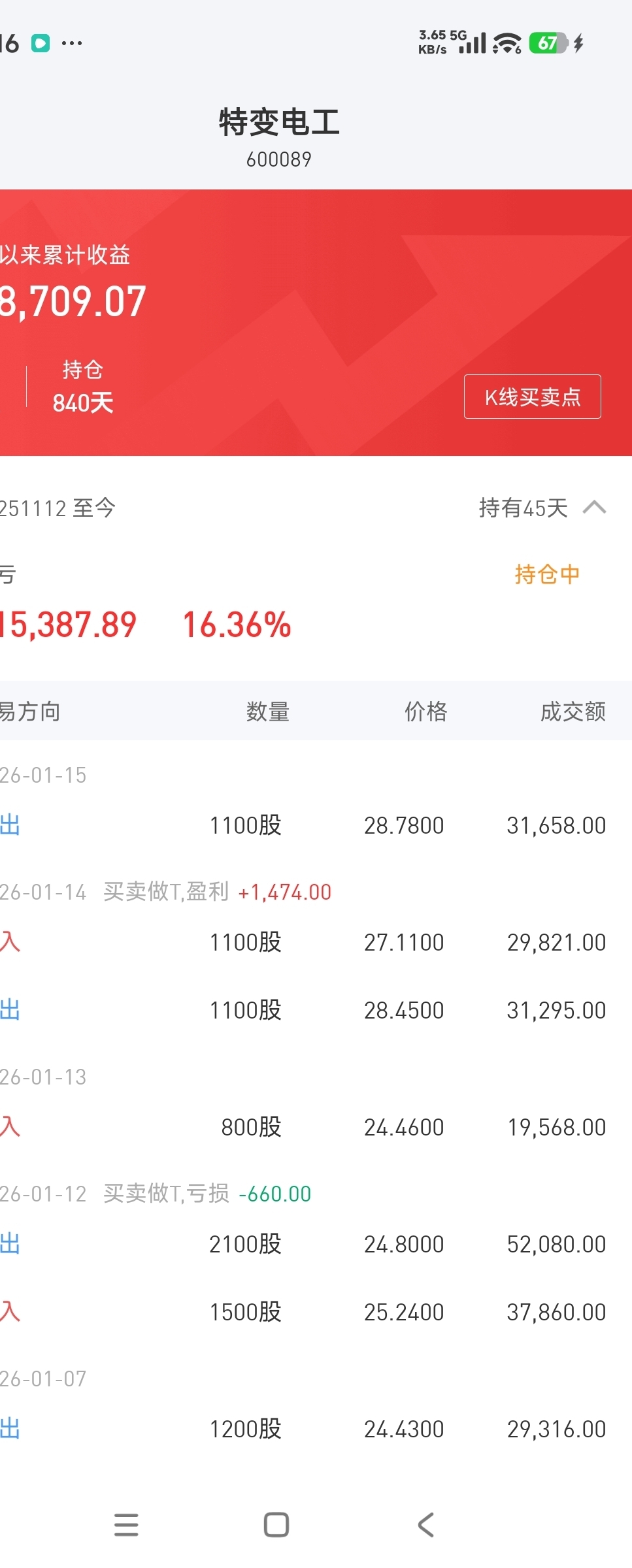Tap the 买卖做T loss -660.00 label
The height and width of the screenshot is (1568, 632).
[x=207, y=1194]
